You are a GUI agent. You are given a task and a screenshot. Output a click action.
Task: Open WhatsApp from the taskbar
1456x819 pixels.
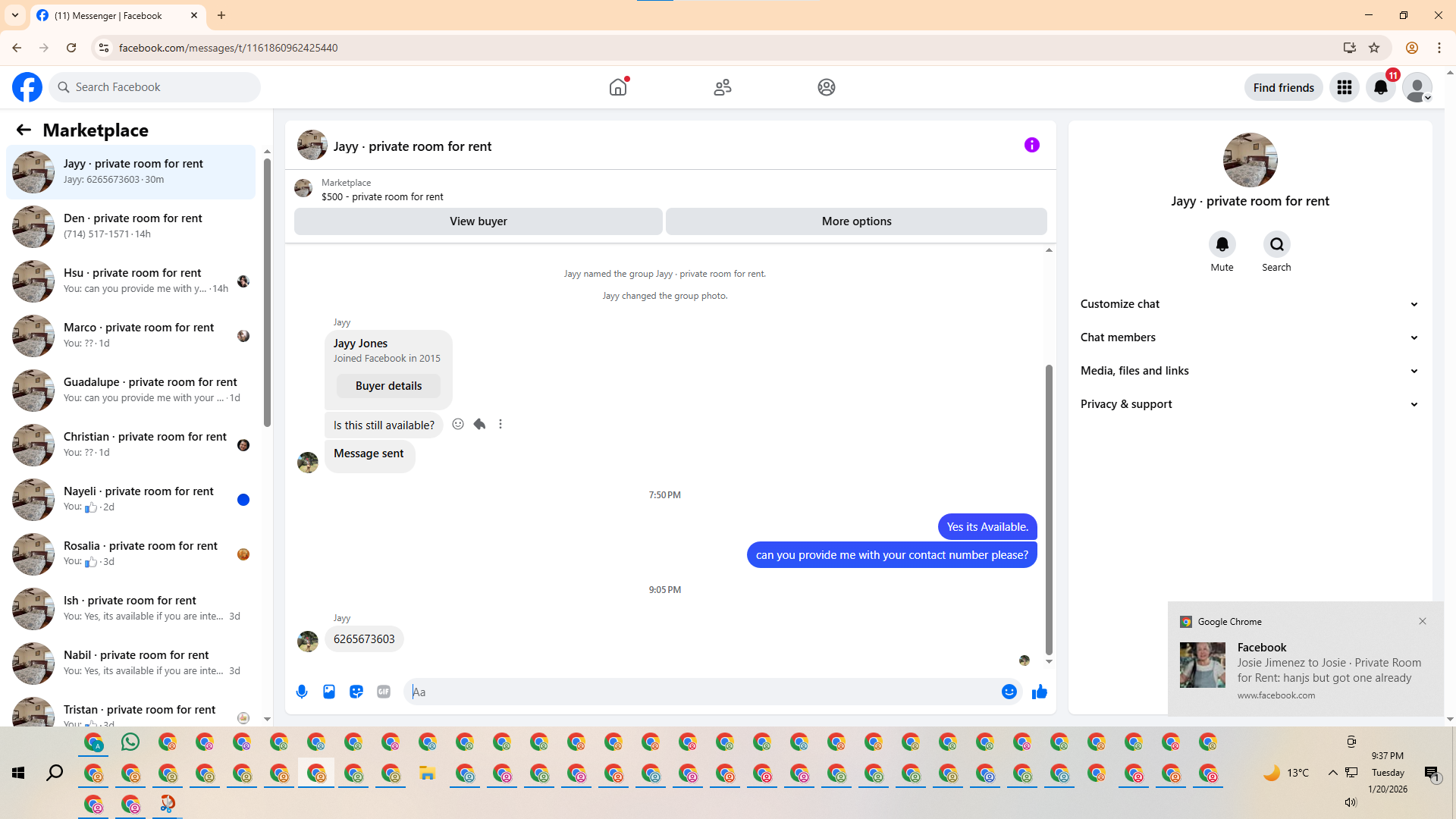pos(130,742)
